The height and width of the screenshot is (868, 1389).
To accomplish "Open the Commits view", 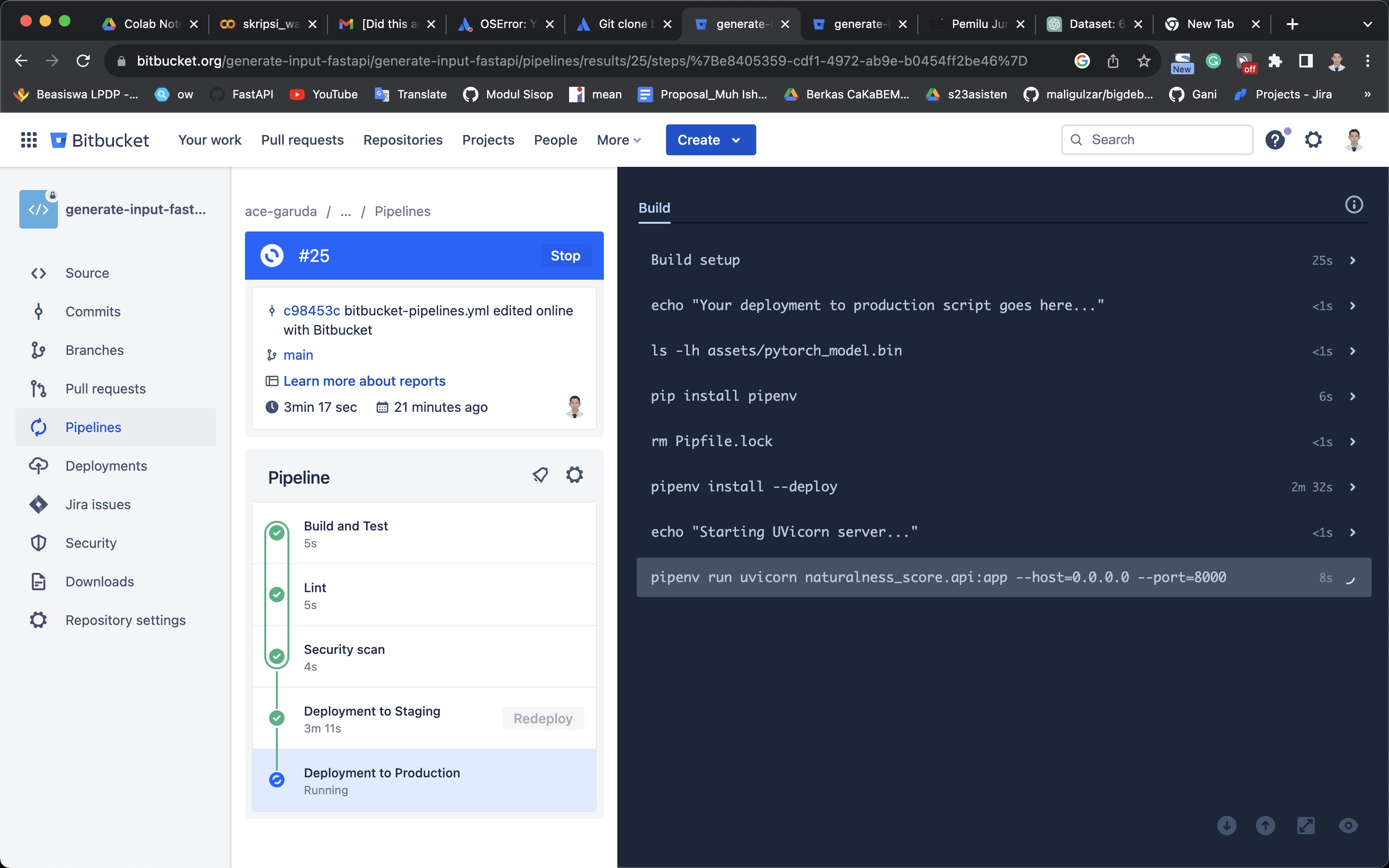I will pyautogui.click(x=93, y=311).
